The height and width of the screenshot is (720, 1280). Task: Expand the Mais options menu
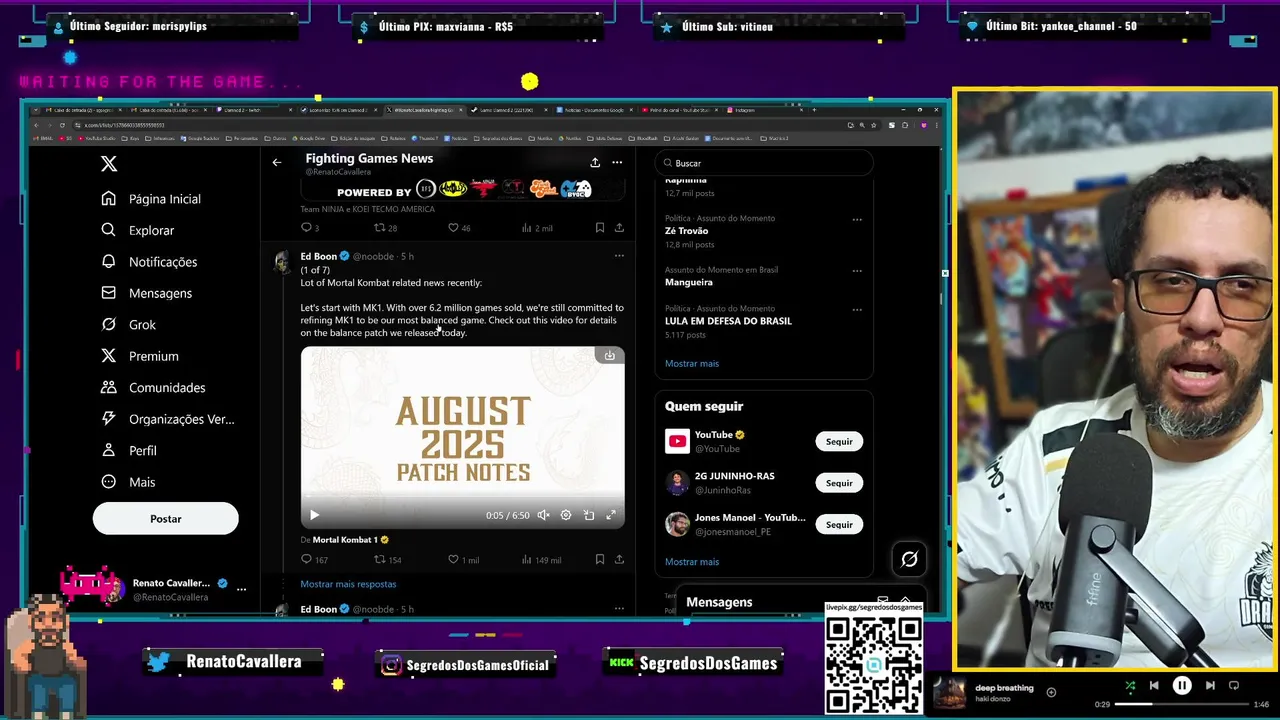point(128,482)
